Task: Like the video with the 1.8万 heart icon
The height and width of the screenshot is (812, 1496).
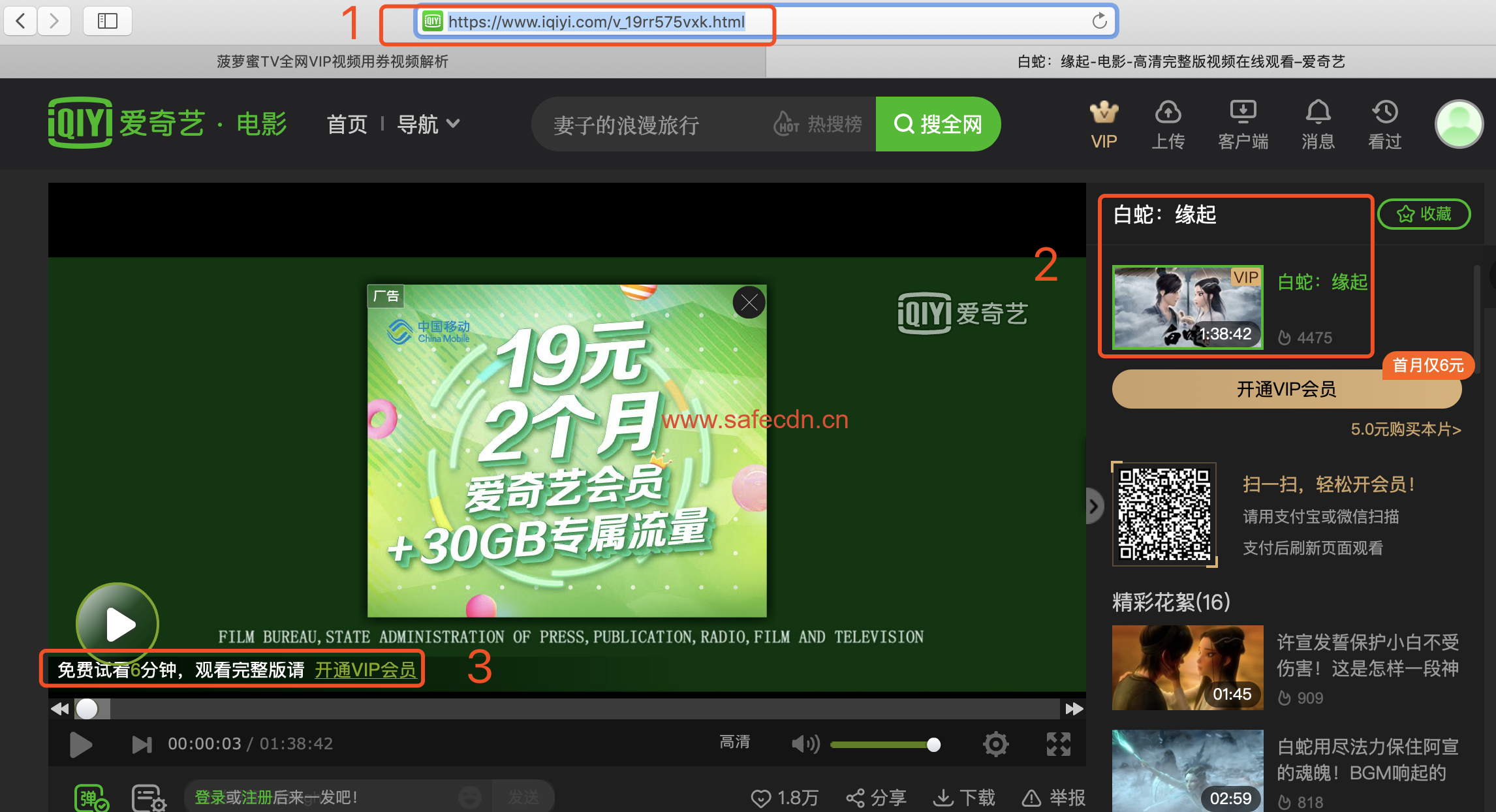Action: (x=784, y=798)
